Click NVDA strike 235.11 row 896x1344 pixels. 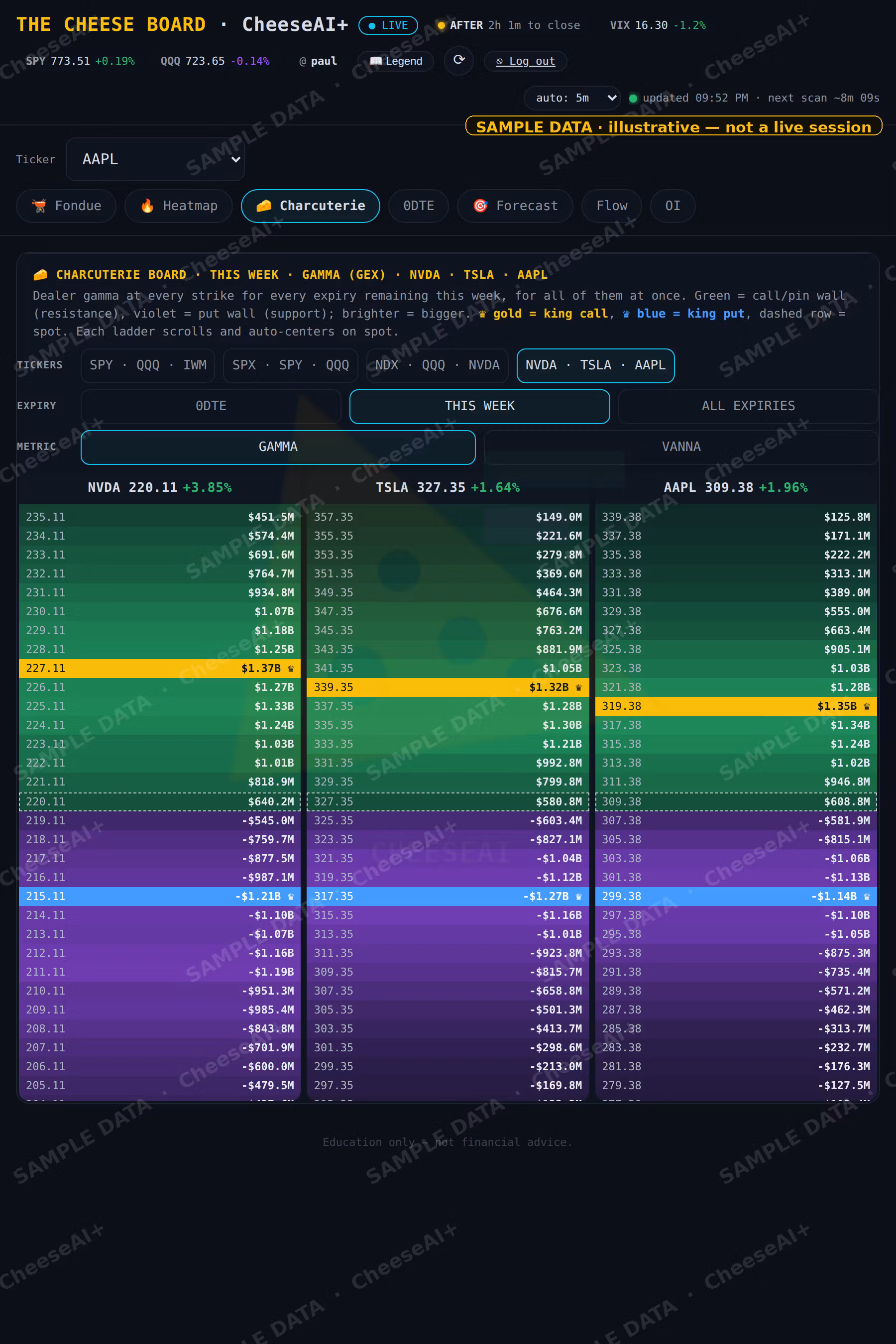[x=159, y=517]
